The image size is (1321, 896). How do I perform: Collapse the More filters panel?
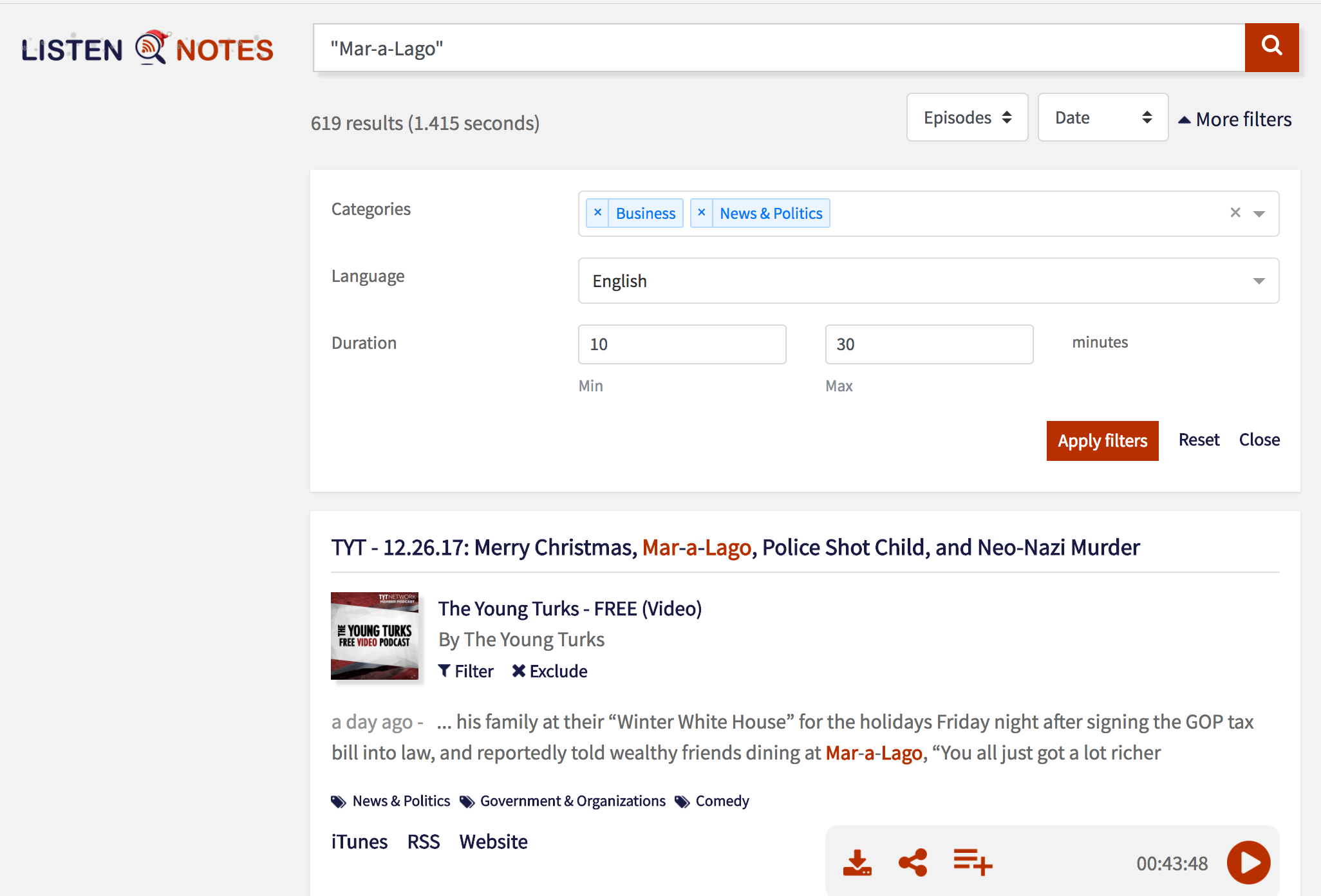1235,120
